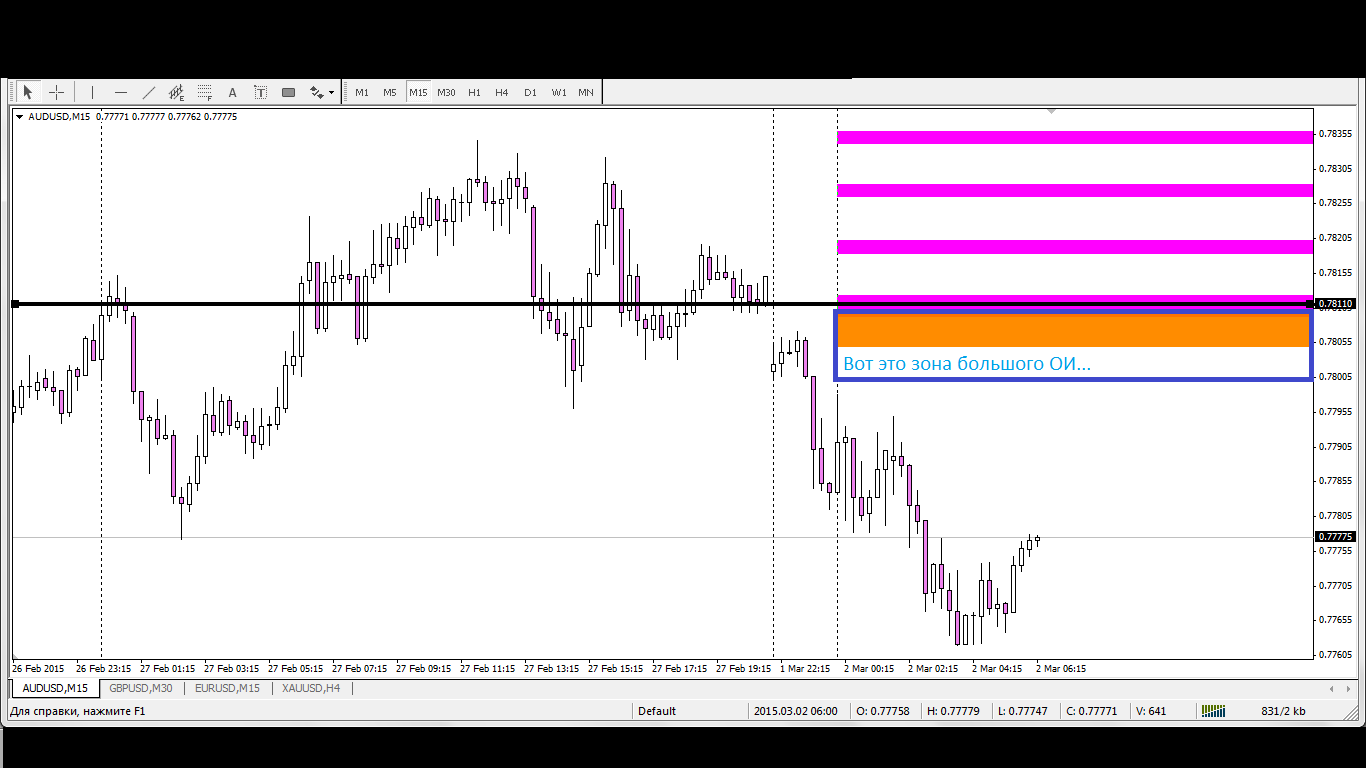The image size is (1366, 768).
Task: Pick the Trendline drawing tool
Action: 149,92
